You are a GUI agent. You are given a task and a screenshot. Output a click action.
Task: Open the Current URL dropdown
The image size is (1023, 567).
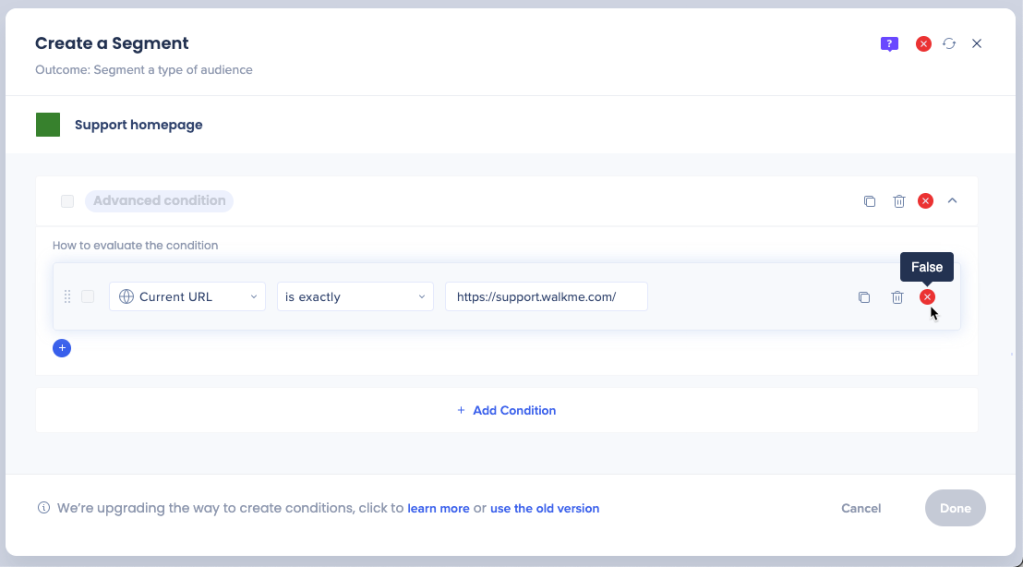point(187,297)
